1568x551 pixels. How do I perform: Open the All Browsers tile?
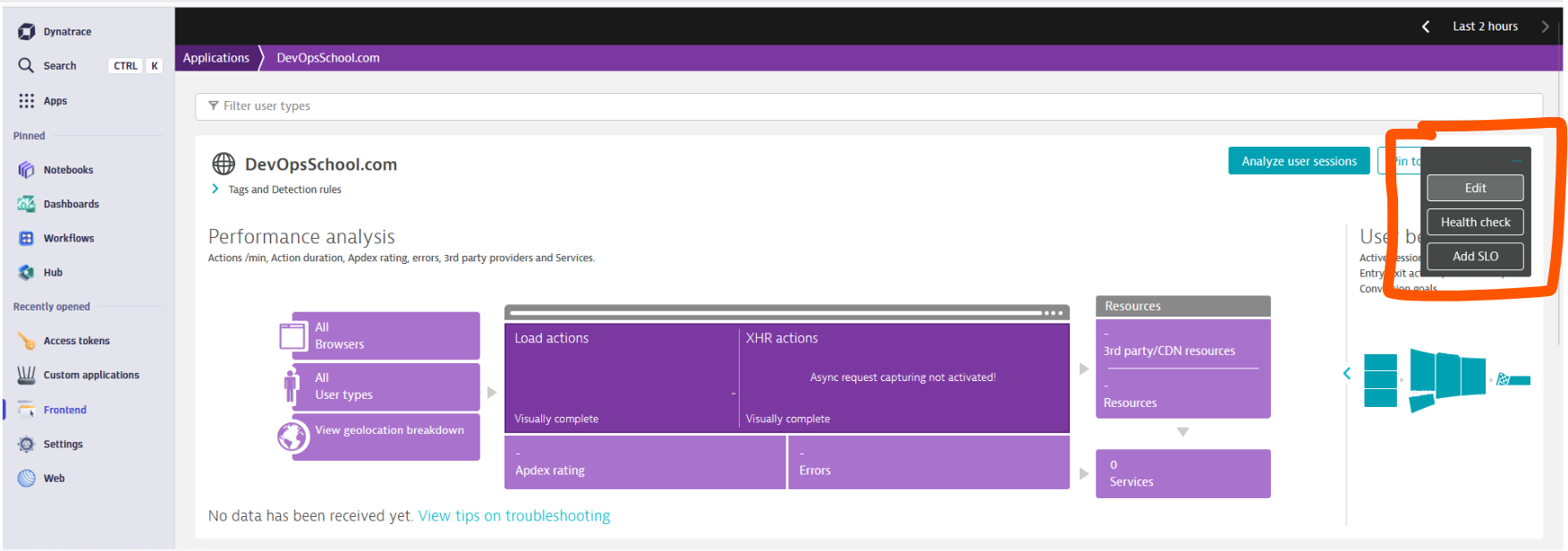tap(386, 335)
